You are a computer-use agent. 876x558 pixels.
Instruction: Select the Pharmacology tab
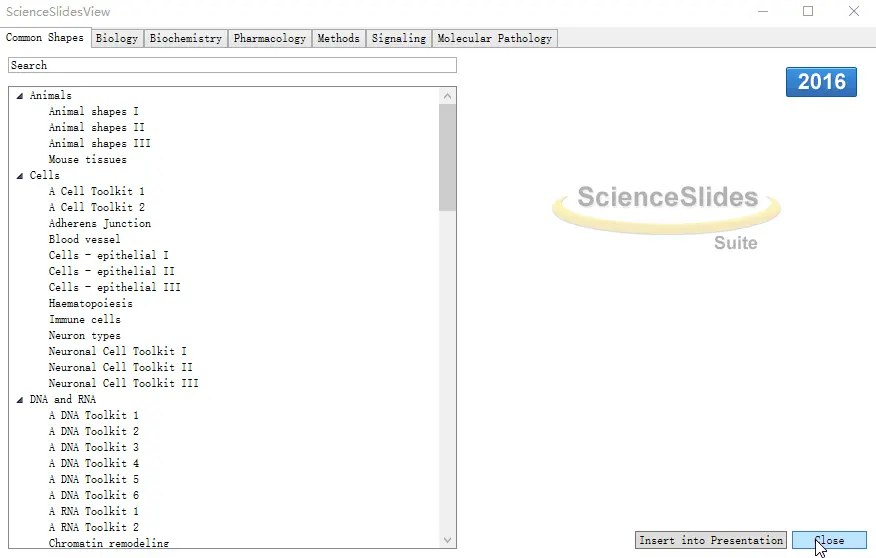[270, 38]
